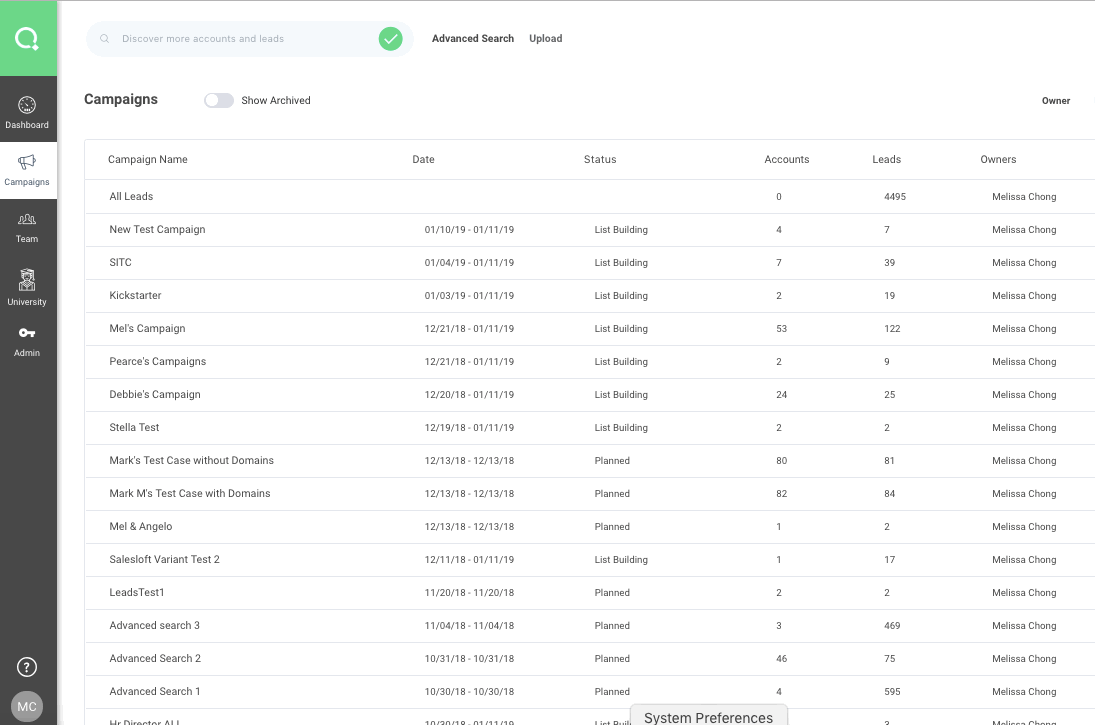The width and height of the screenshot is (1095, 725).
Task: Select the Salesloft Variant Test 2 campaign
Action: 164,559
